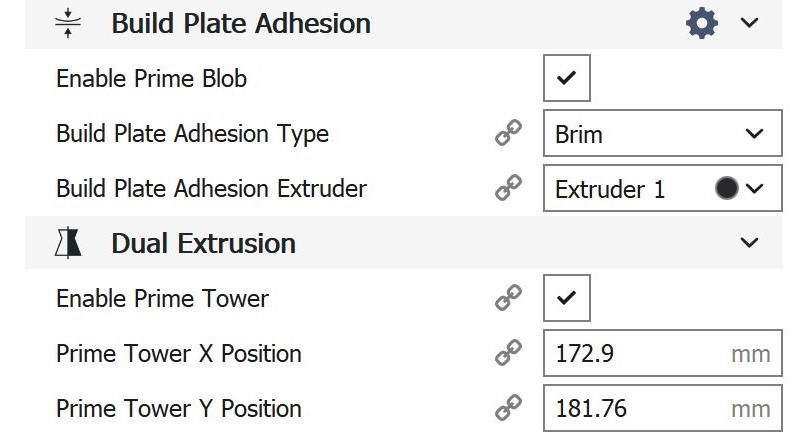Click the Build Plate Adhesion category icon

(67, 24)
